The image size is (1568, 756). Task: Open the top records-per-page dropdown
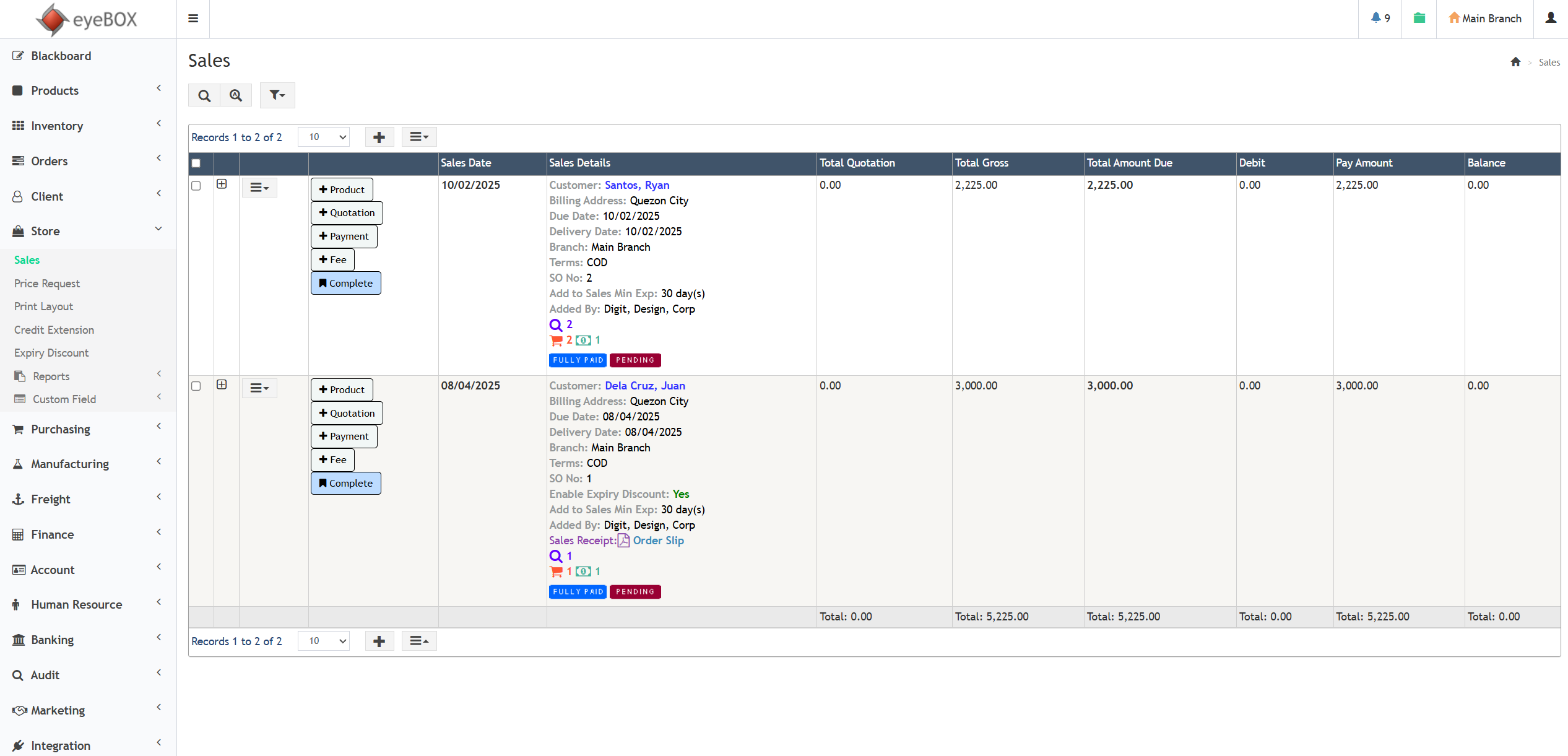[324, 137]
